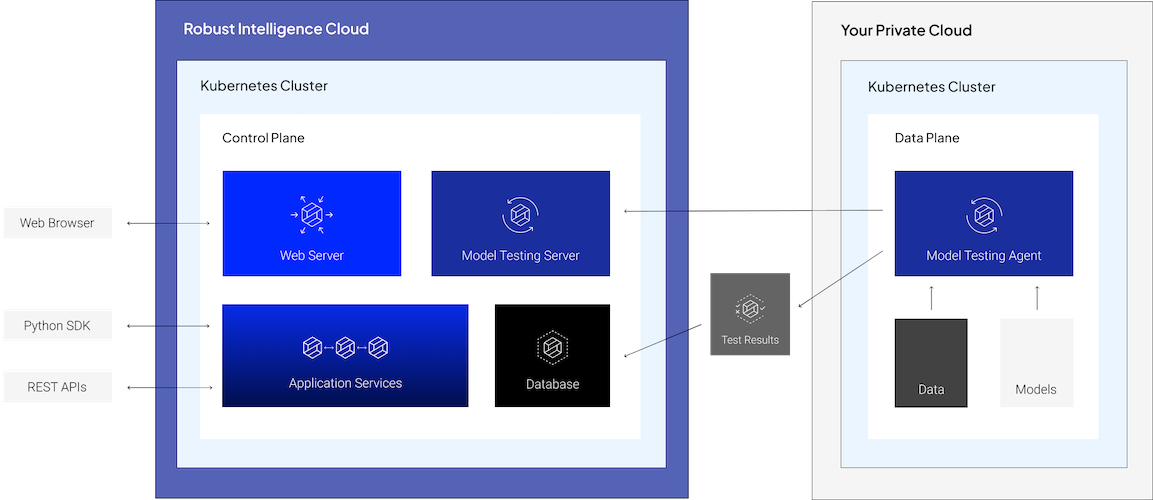Image resolution: width=1153 pixels, height=500 pixels.
Task: Click the Model Testing Agent text label
Action: tap(983, 256)
